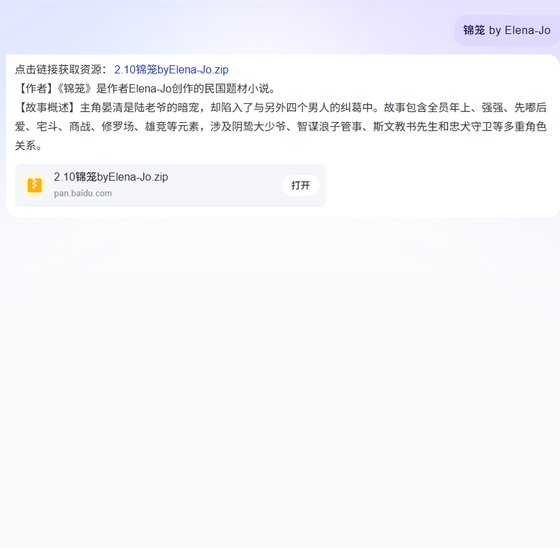Image resolution: width=560 pixels, height=548 pixels.
Task: Select the 锦笼 by Elena-Jo message bubble
Action: pyautogui.click(x=506, y=30)
